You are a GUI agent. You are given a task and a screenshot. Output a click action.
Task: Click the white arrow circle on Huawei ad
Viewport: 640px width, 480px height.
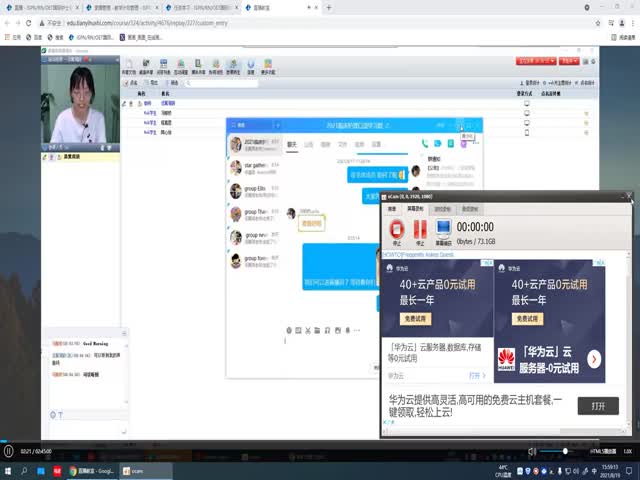point(594,359)
